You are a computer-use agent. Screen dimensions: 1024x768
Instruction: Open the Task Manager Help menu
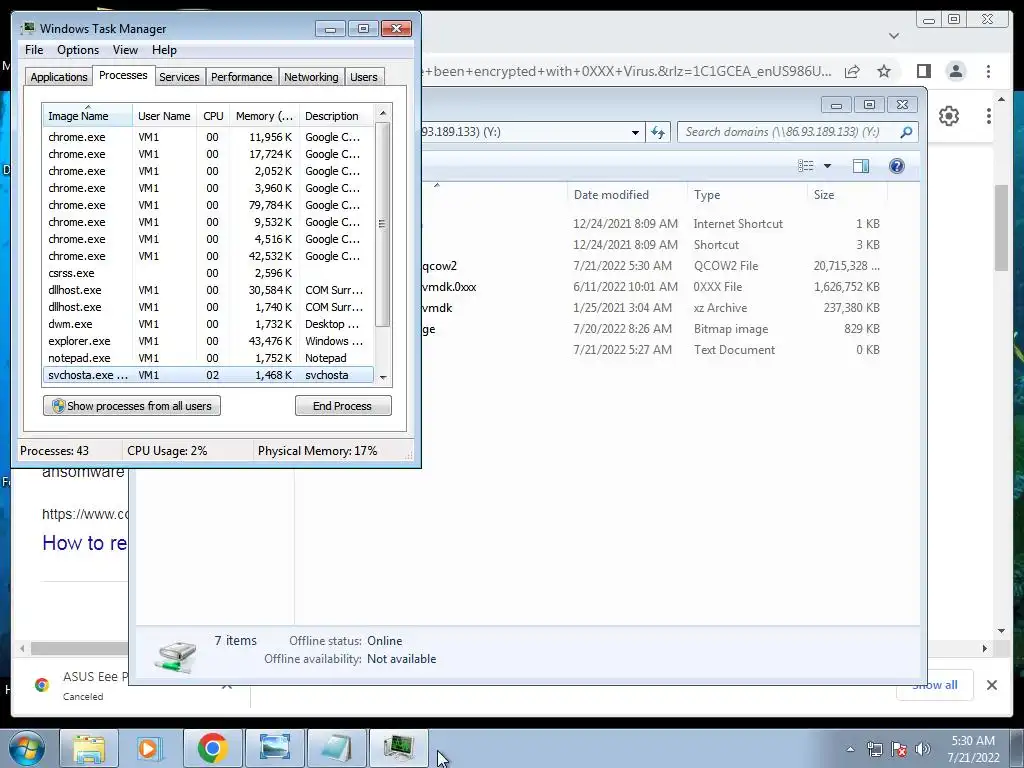(x=164, y=50)
